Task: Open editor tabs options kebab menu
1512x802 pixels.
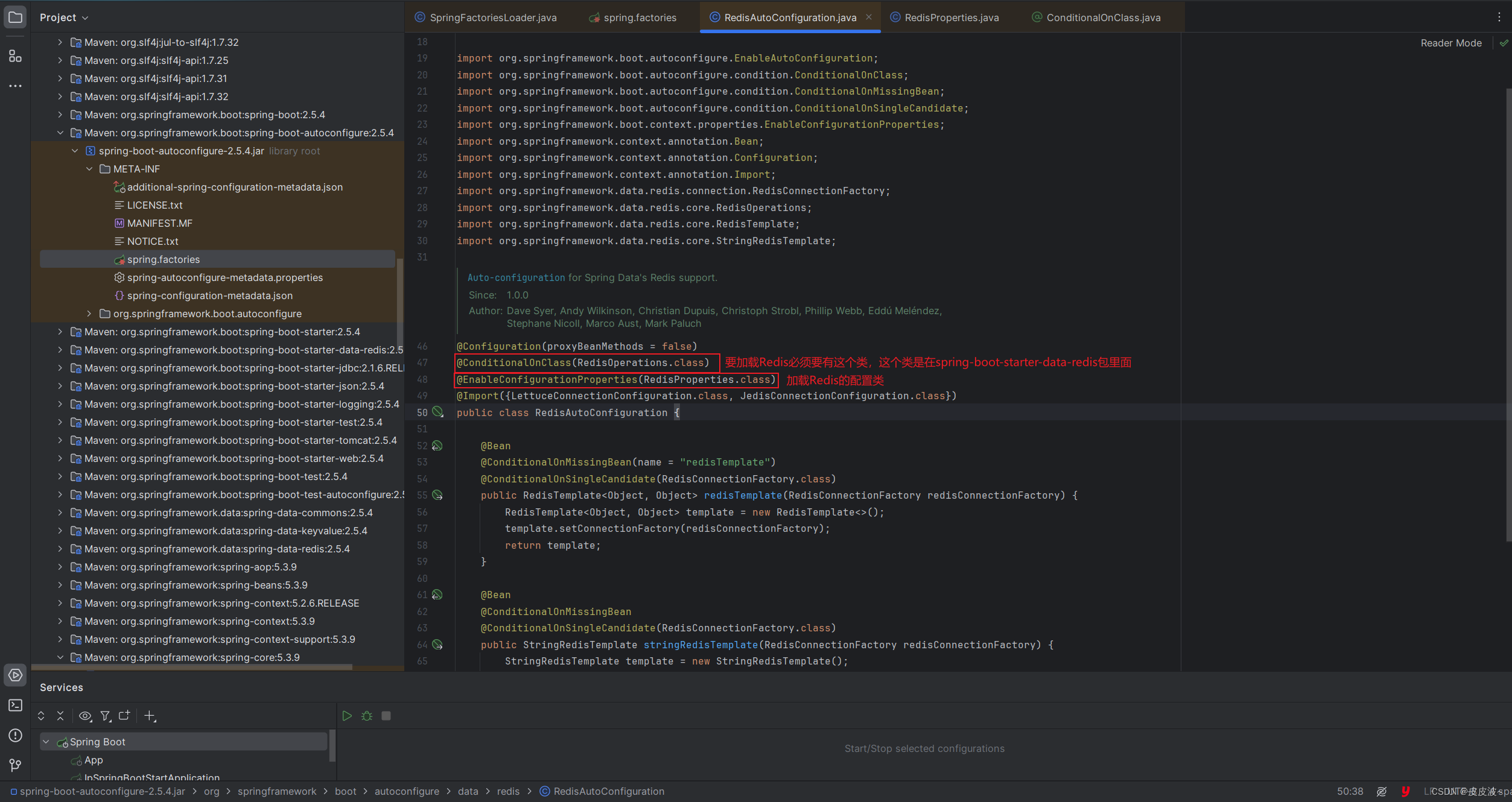Action: click(1499, 17)
